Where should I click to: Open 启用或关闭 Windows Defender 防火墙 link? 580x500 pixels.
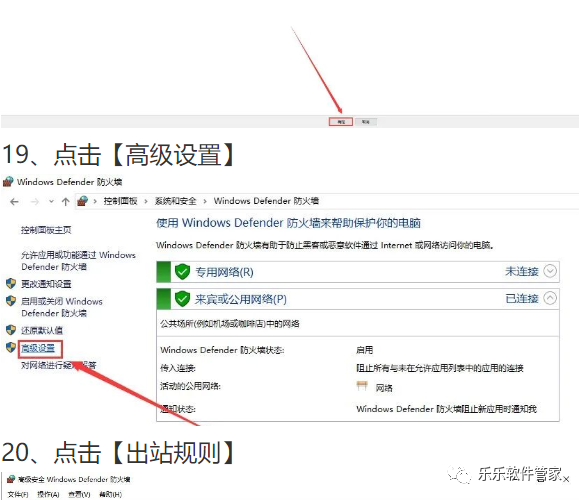tap(62, 307)
